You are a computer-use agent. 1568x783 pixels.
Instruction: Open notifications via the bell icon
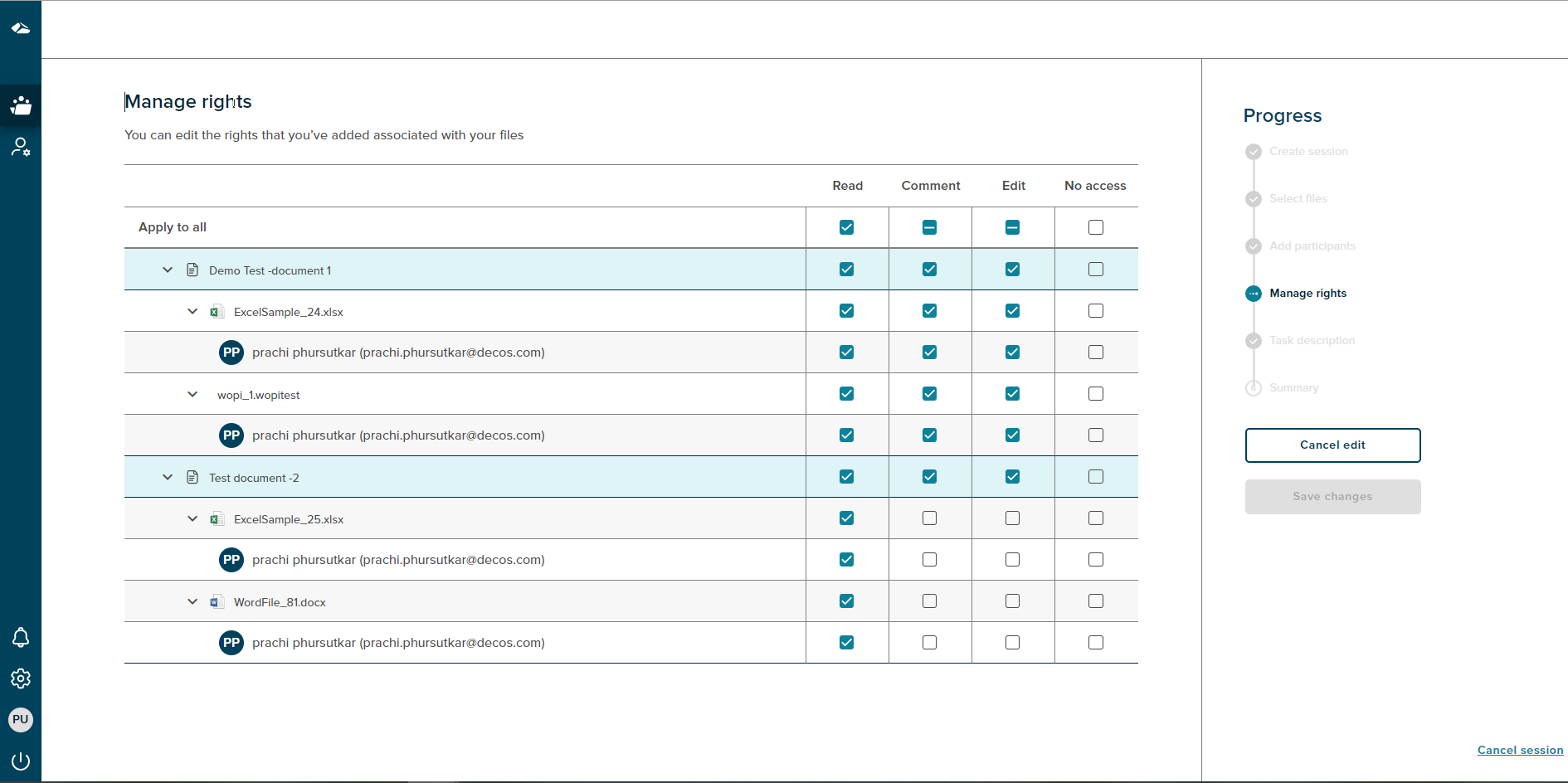pos(20,637)
